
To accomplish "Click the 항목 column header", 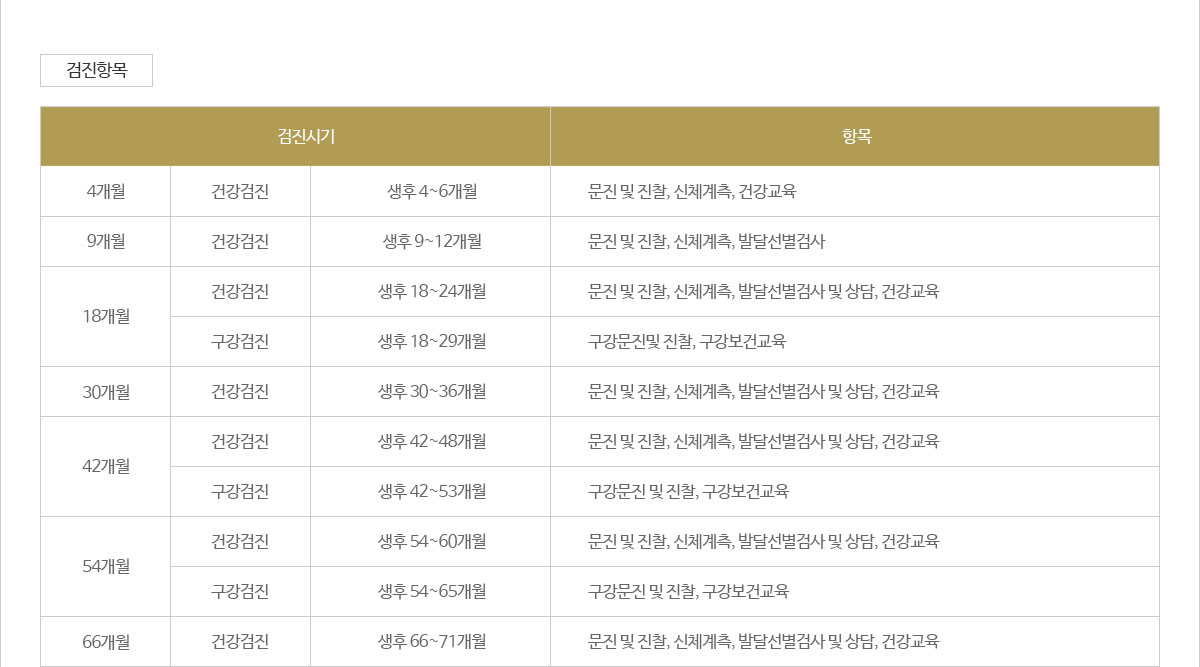I will [x=855, y=137].
